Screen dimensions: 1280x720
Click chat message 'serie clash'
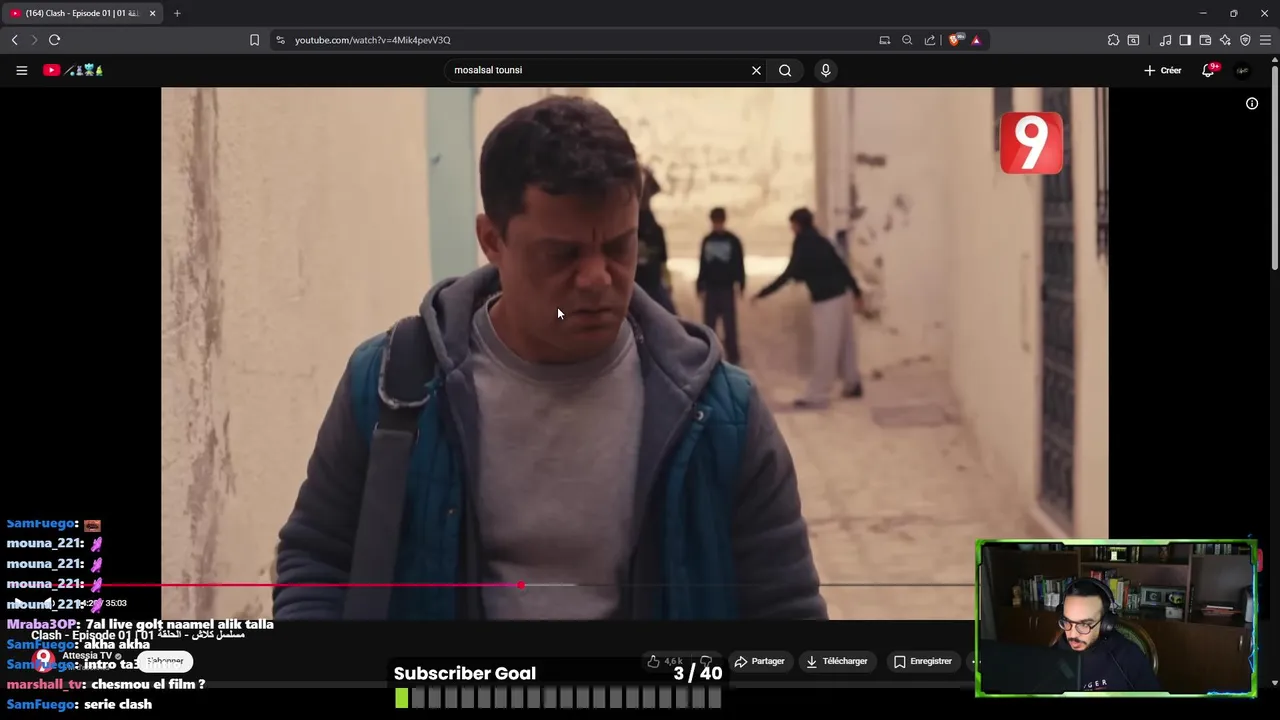(x=118, y=704)
